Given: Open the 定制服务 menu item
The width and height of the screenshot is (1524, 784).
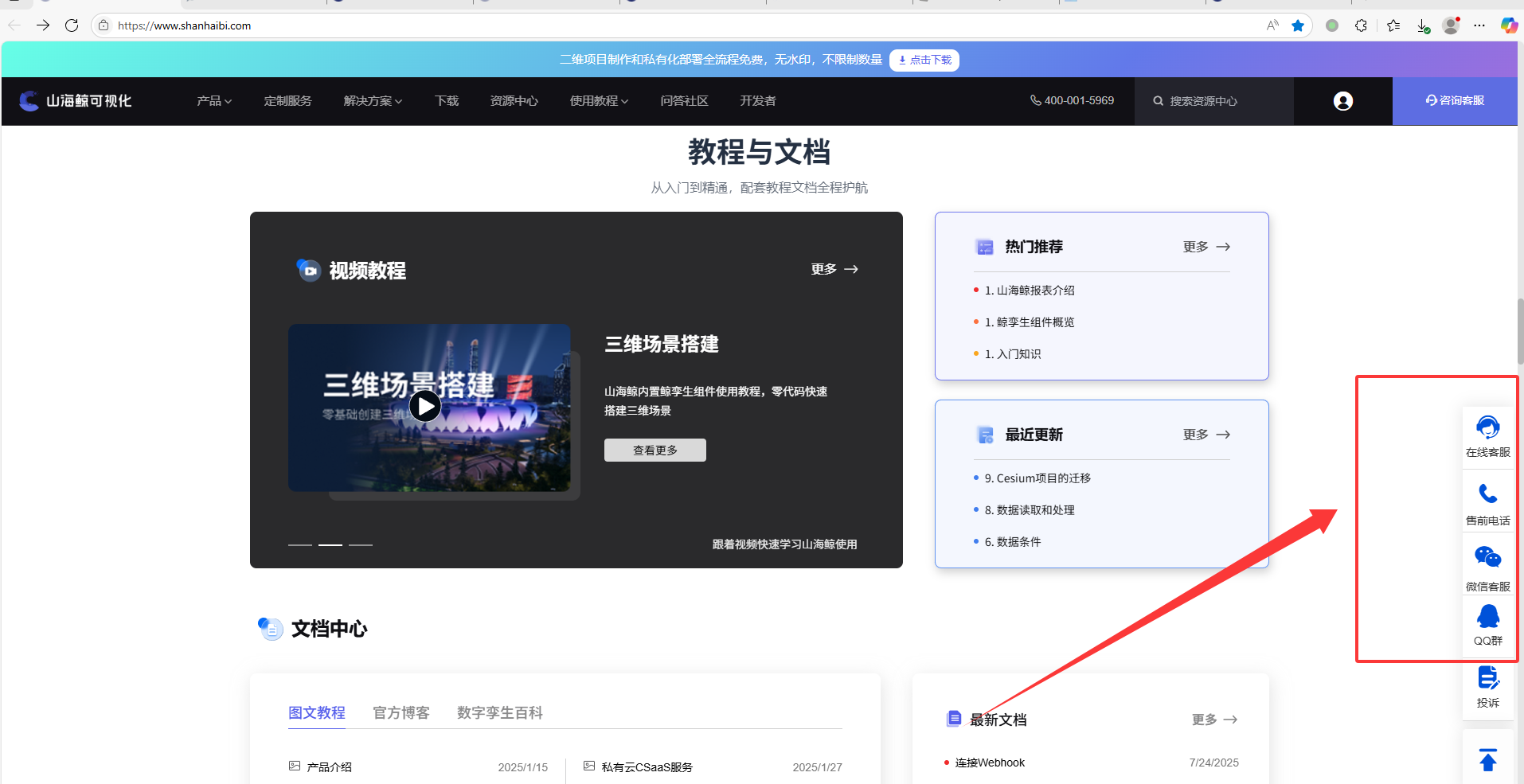Looking at the screenshot, I should coord(287,101).
